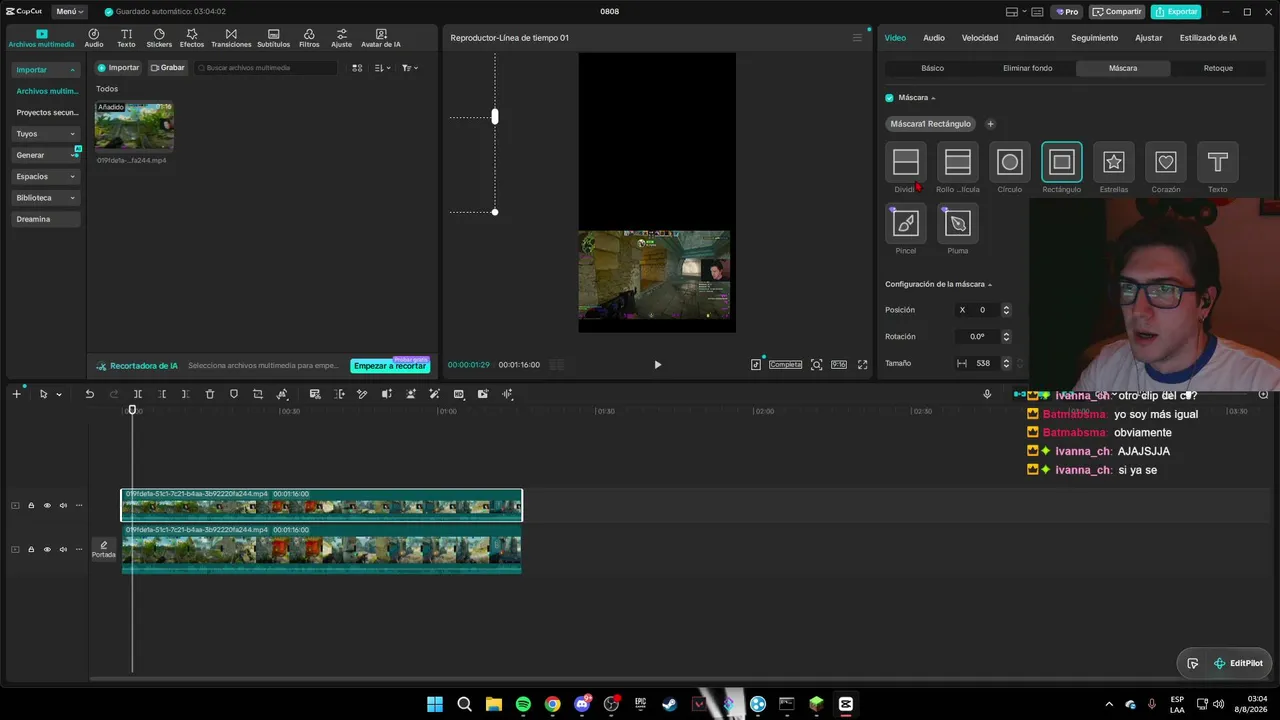Delete the selected clip

point(210,394)
